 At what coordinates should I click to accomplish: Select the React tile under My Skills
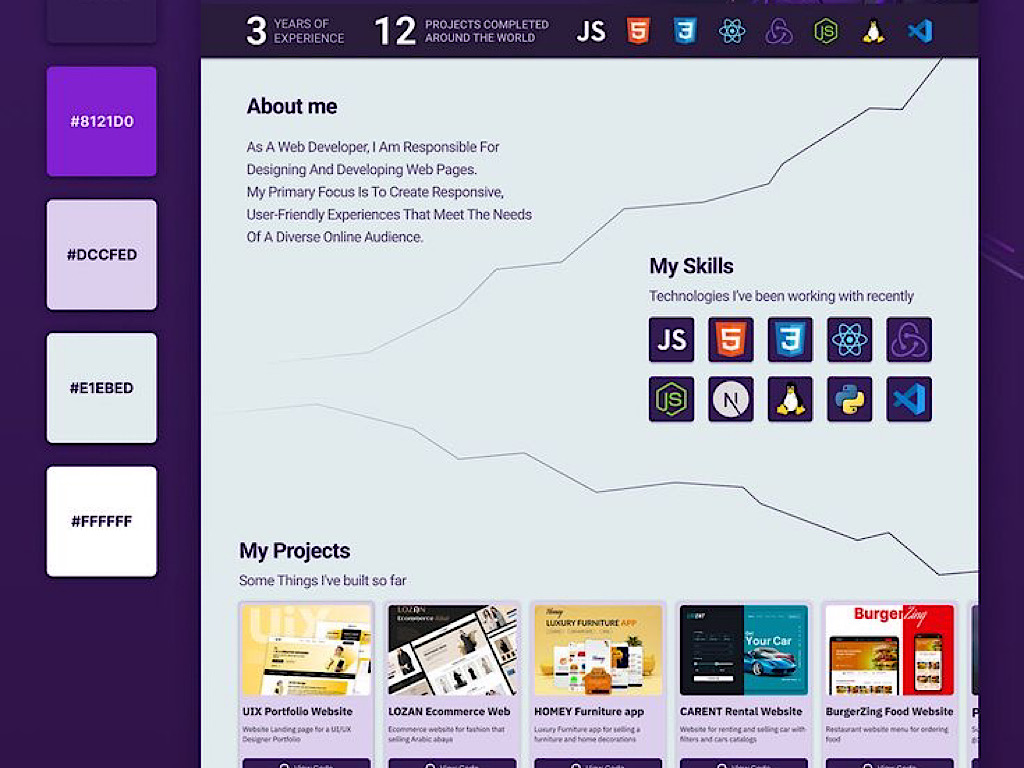pyautogui.click(x=850, y=340)
